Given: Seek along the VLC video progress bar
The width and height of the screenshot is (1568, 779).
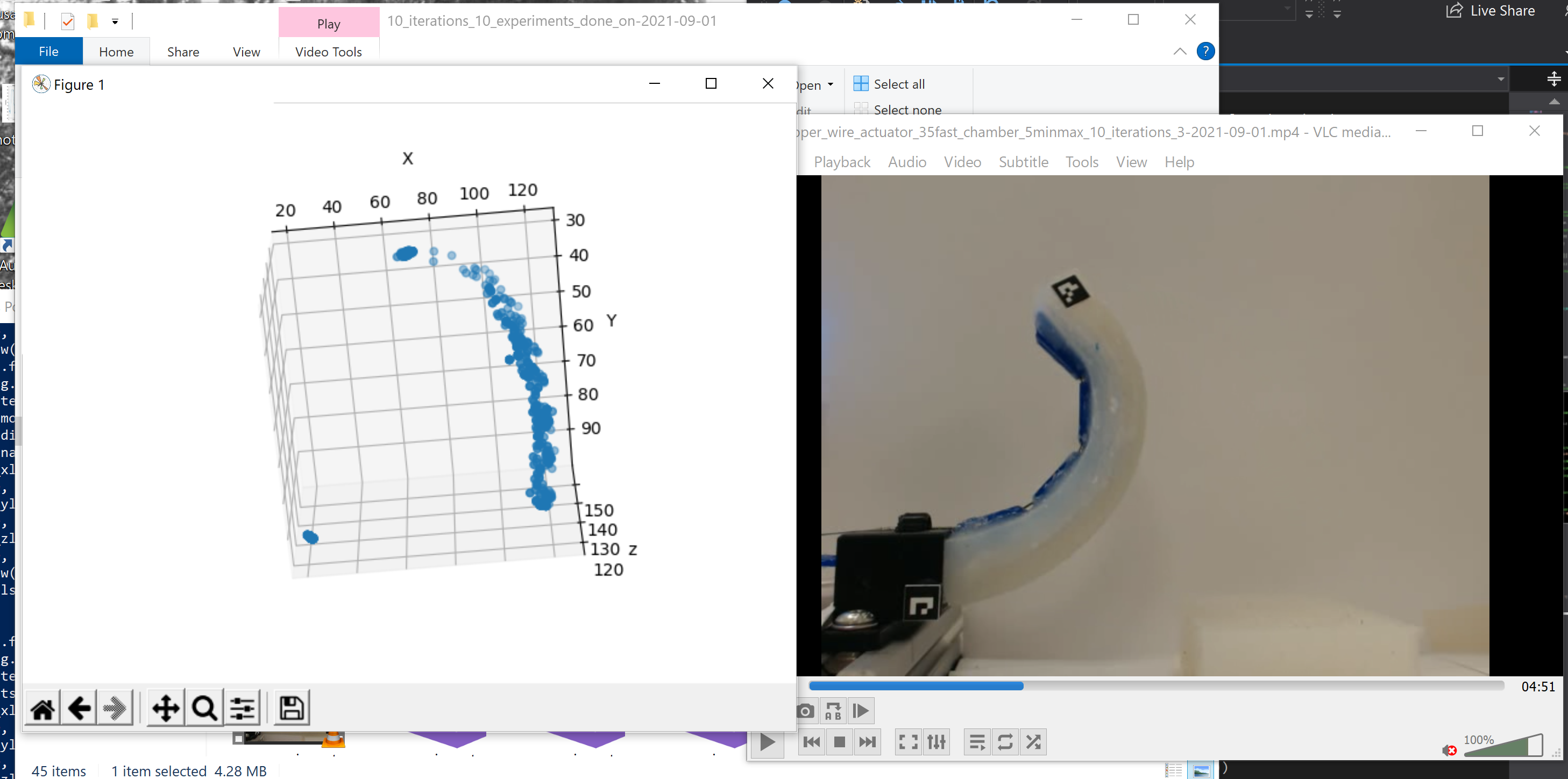Looking at the screenshot, I should click(x=1157, y=686).
